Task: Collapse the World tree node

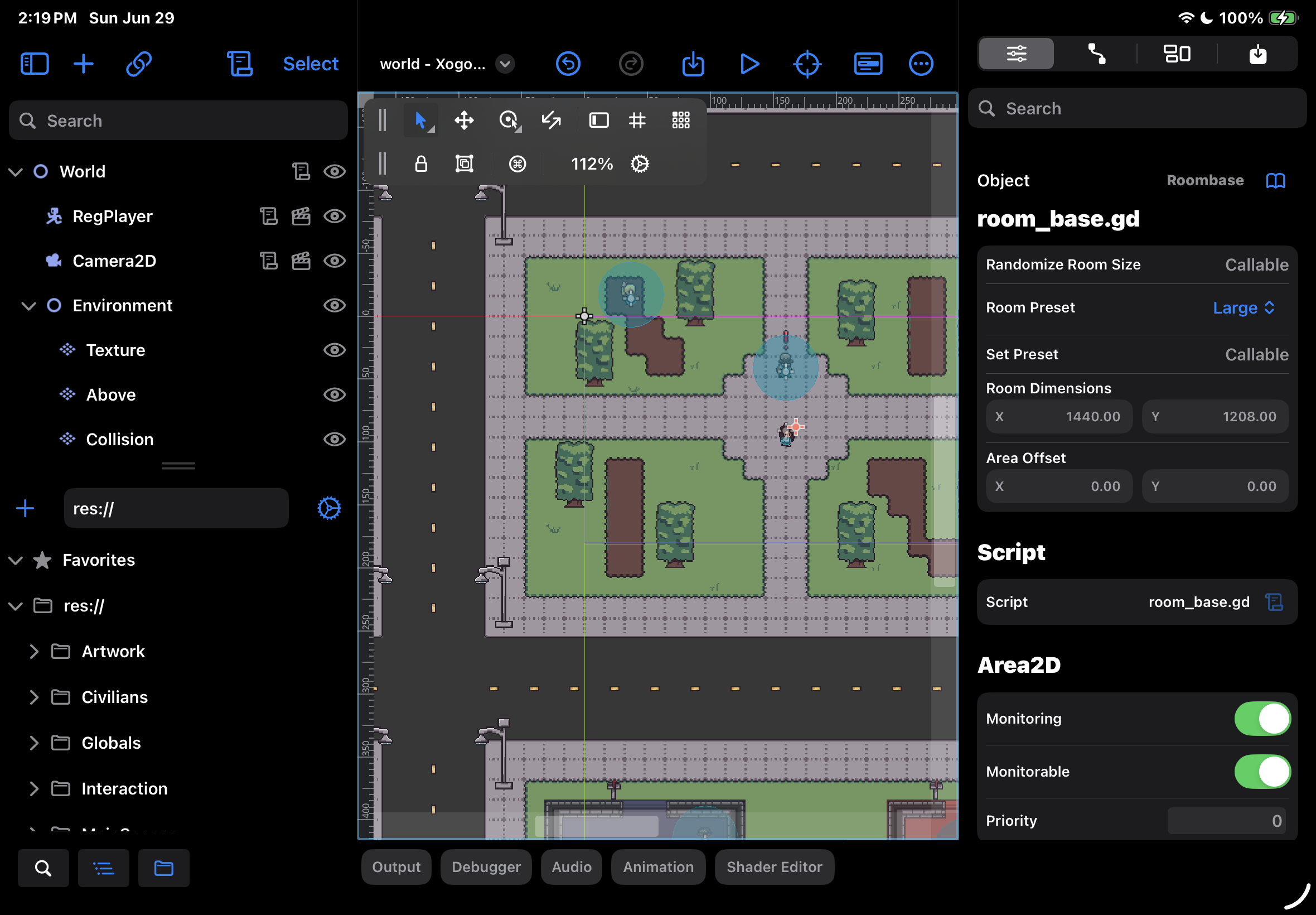Action: pyautogui.click(x=16, y=171)
